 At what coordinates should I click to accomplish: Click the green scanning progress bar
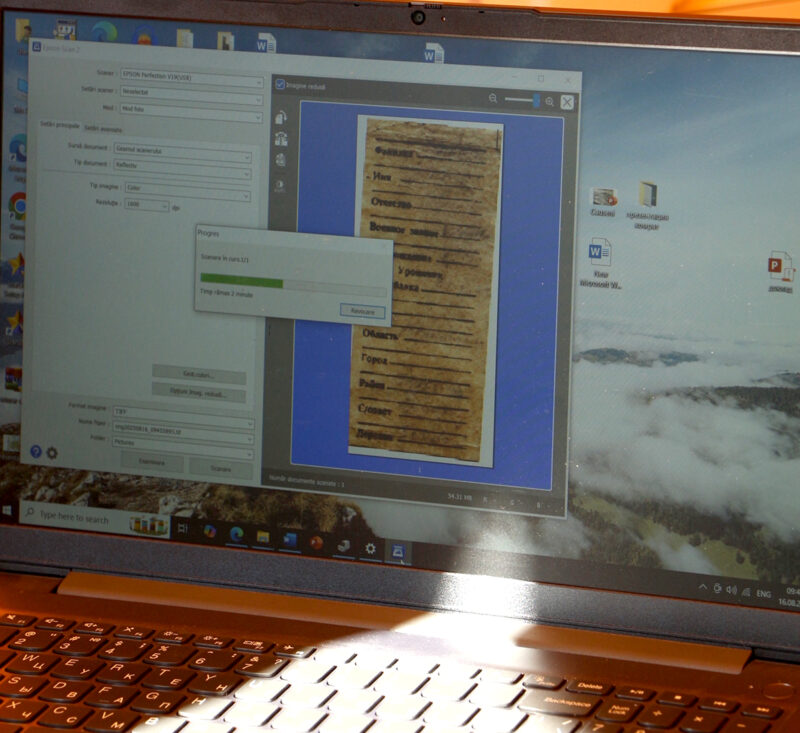241,281
